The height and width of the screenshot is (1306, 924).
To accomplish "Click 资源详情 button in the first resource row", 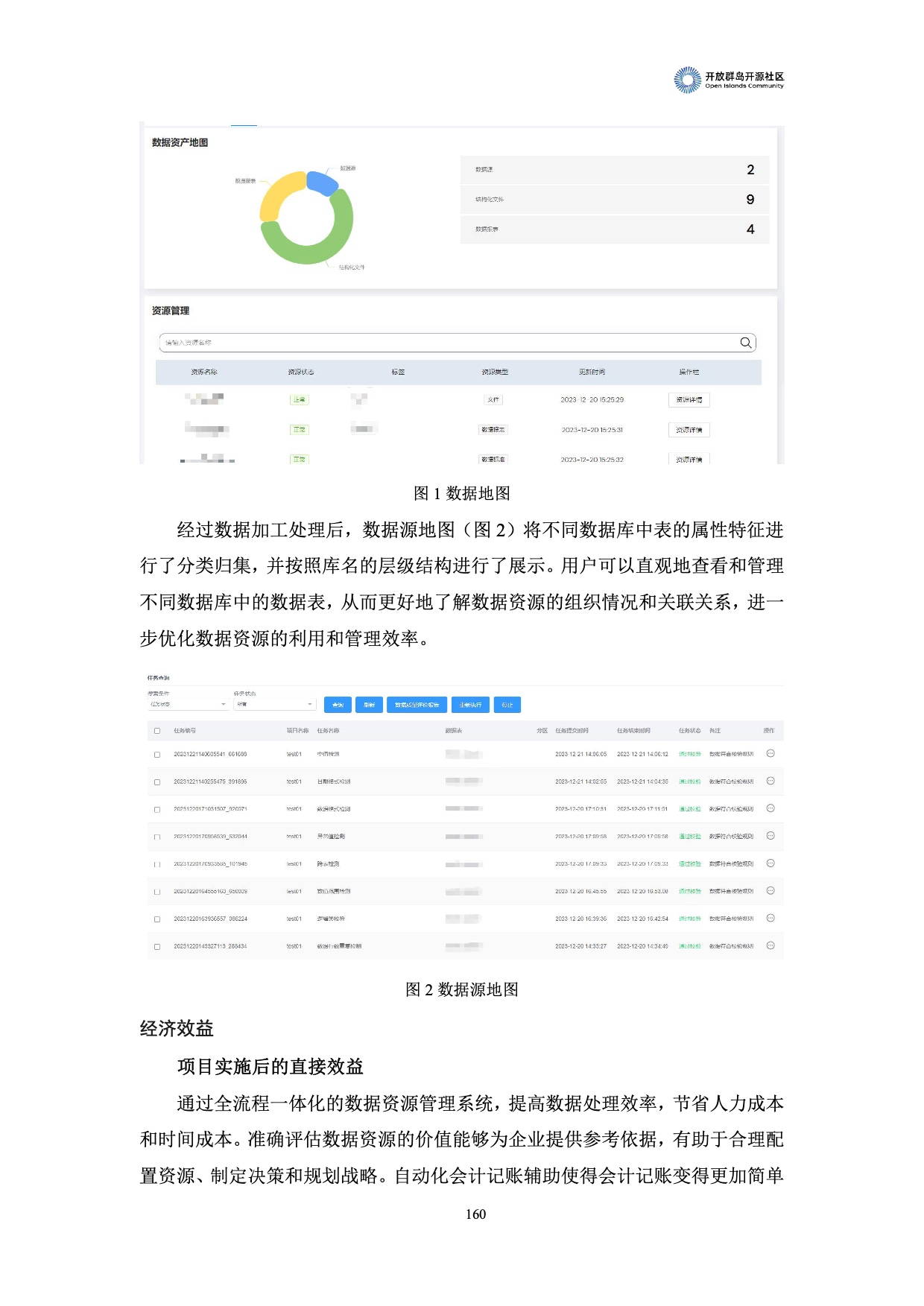I will pyautogui.click(x=689, y=400).
